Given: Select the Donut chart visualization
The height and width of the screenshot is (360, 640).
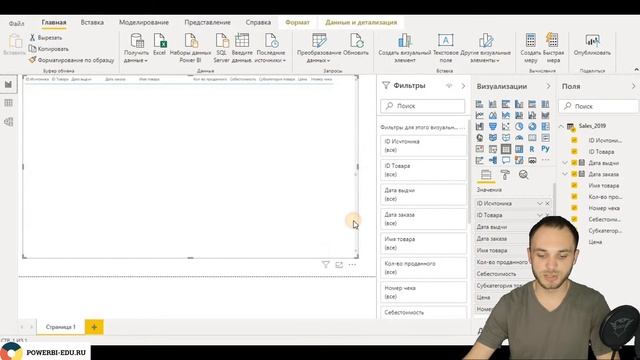Looking at the screenshot, I should click(x=532, y=127).
